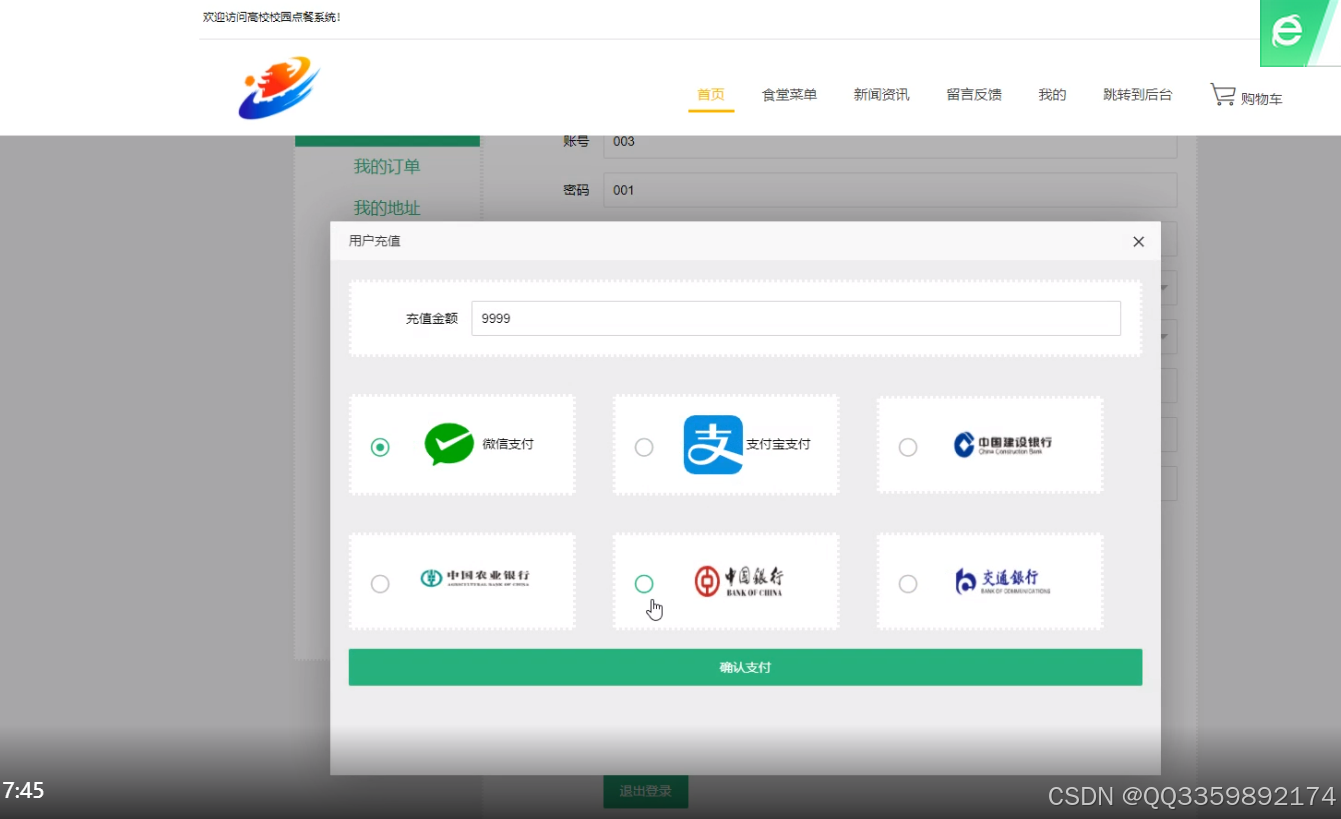Click the Agricultural Bank of China logo

[475, 578]
